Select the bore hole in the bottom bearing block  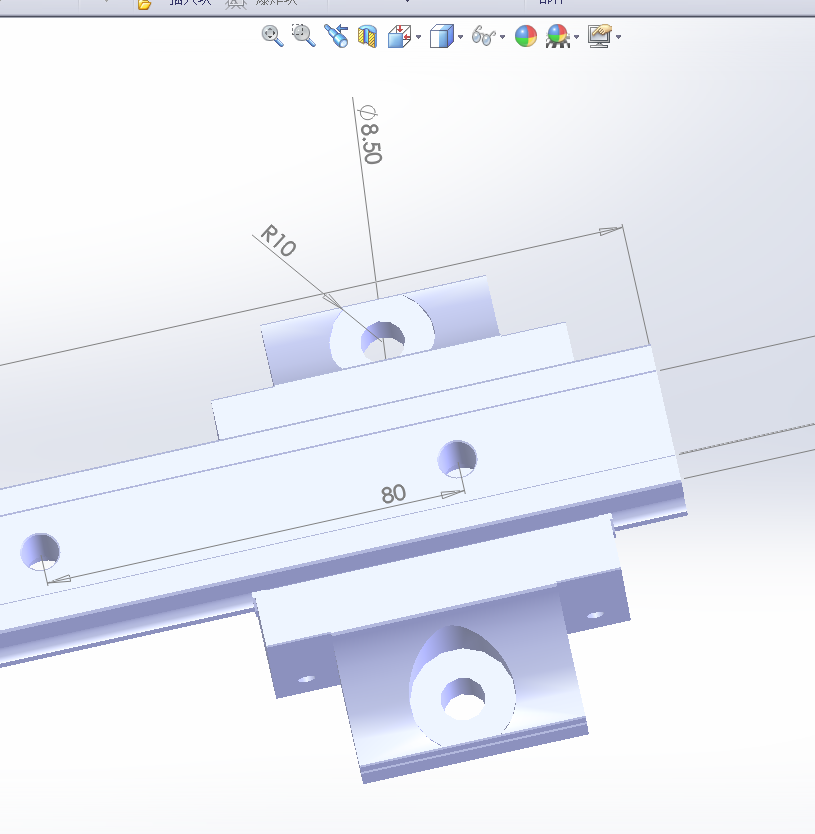coord(465,697)
